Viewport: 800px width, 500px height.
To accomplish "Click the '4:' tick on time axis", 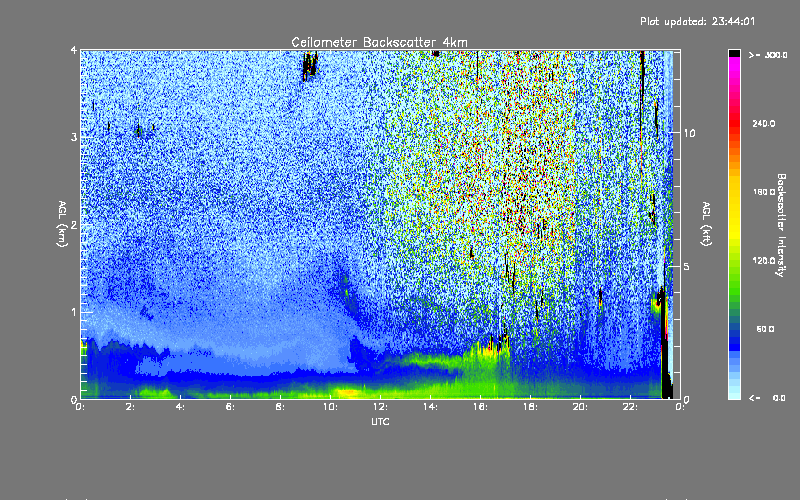I will pyautogui.click(x=181, y=407).
